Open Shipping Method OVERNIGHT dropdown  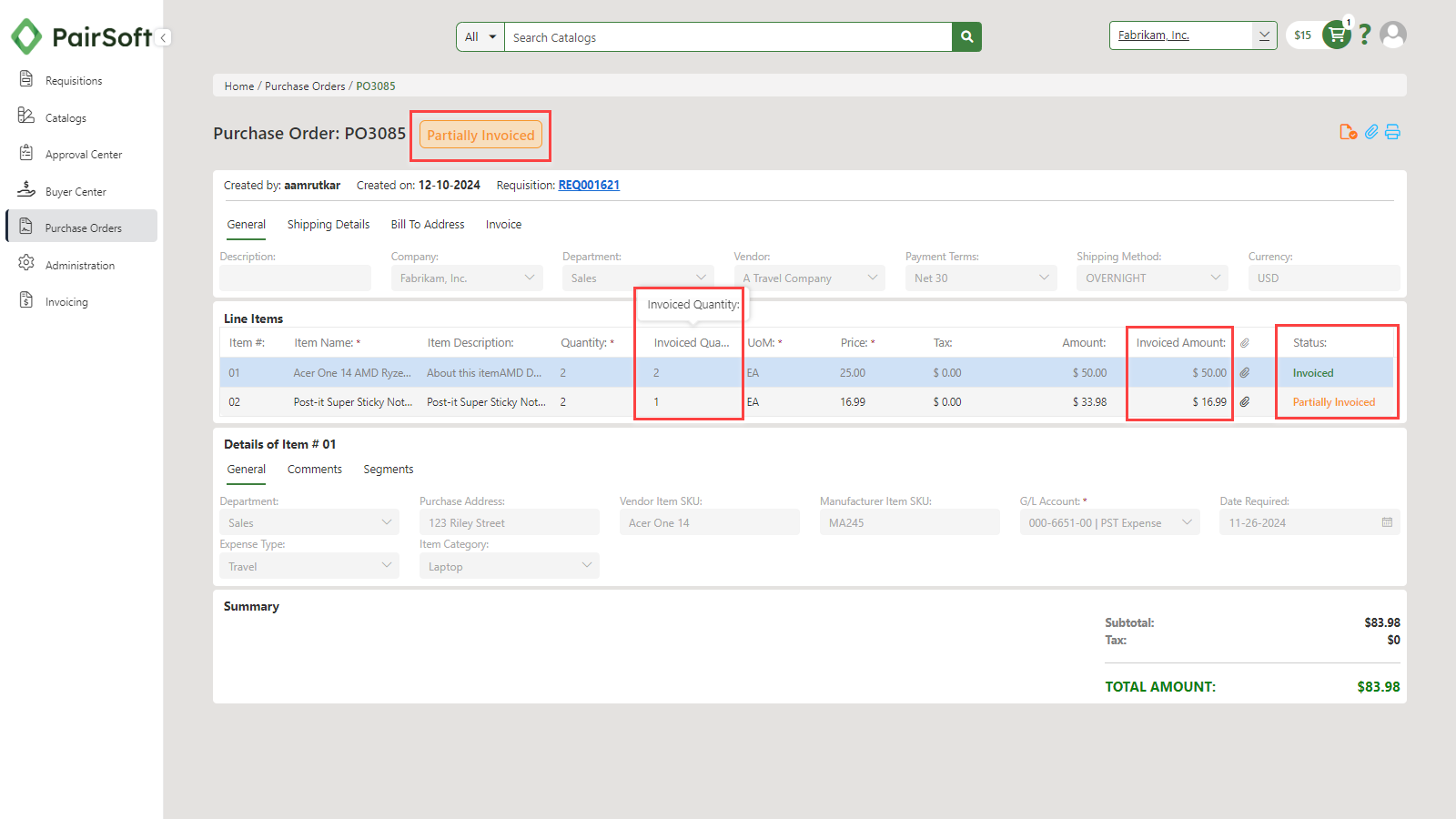1152,278
